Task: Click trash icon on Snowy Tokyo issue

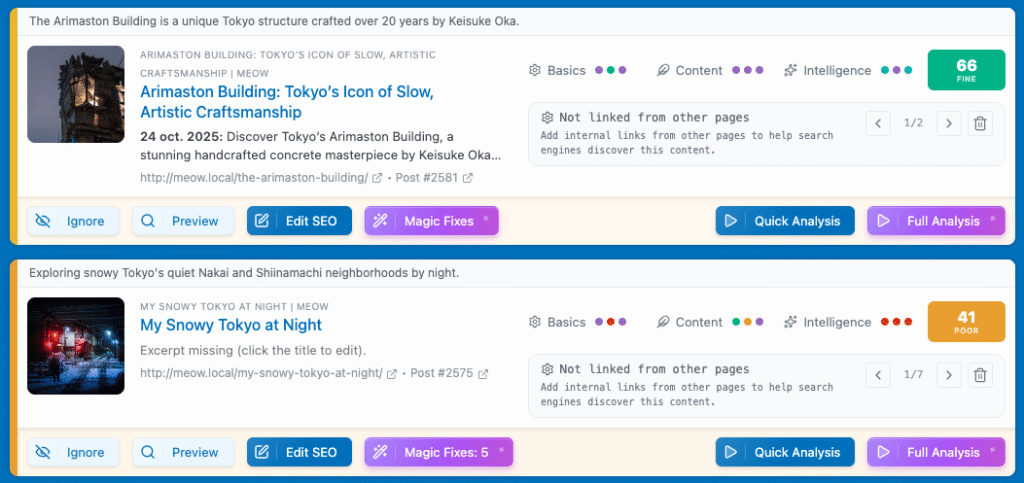Action: coord(980,375)
